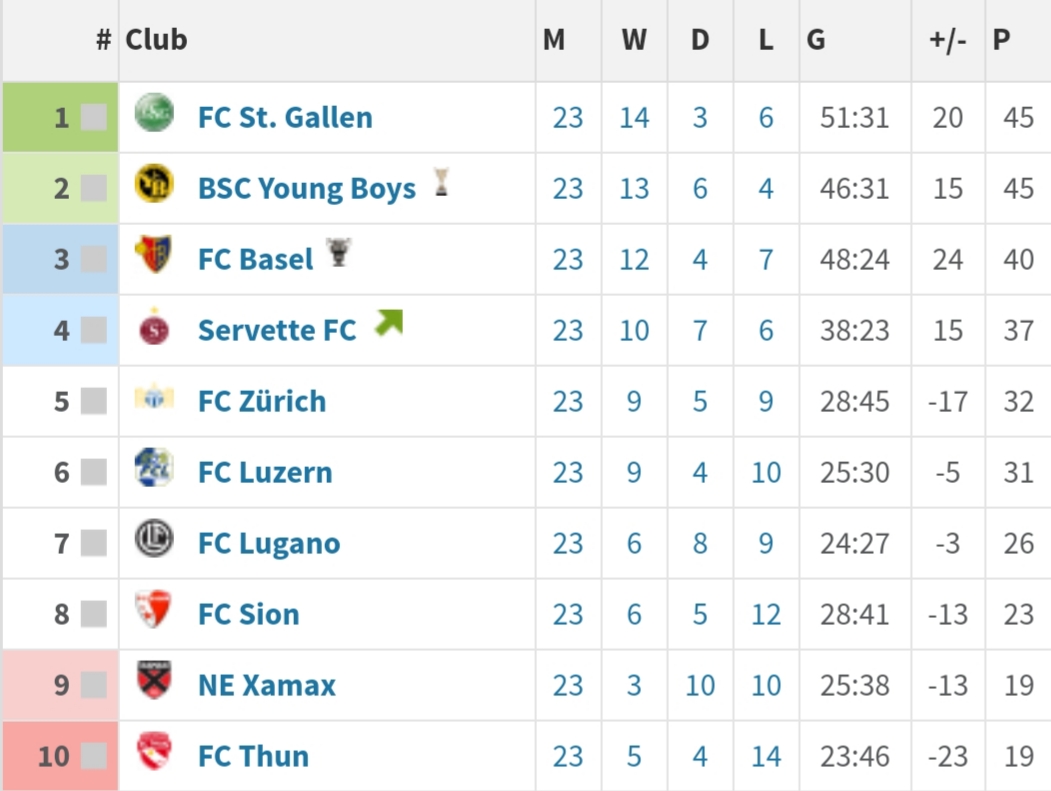Image resolution: width=1051 pixels, height=791 pixels.
Task: Tick the grey checkbox in rank 1 row
Action: pos(94,117)
